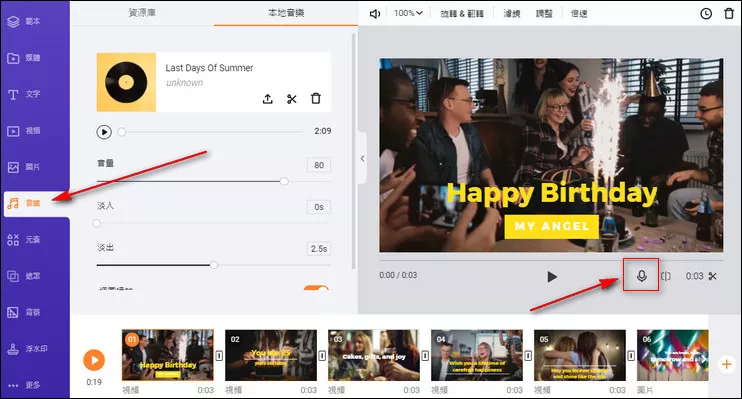This screenshot has height=399, width=742.
Task: Add transition between scene 03 and 04
Action: click(x=425, y=355)
